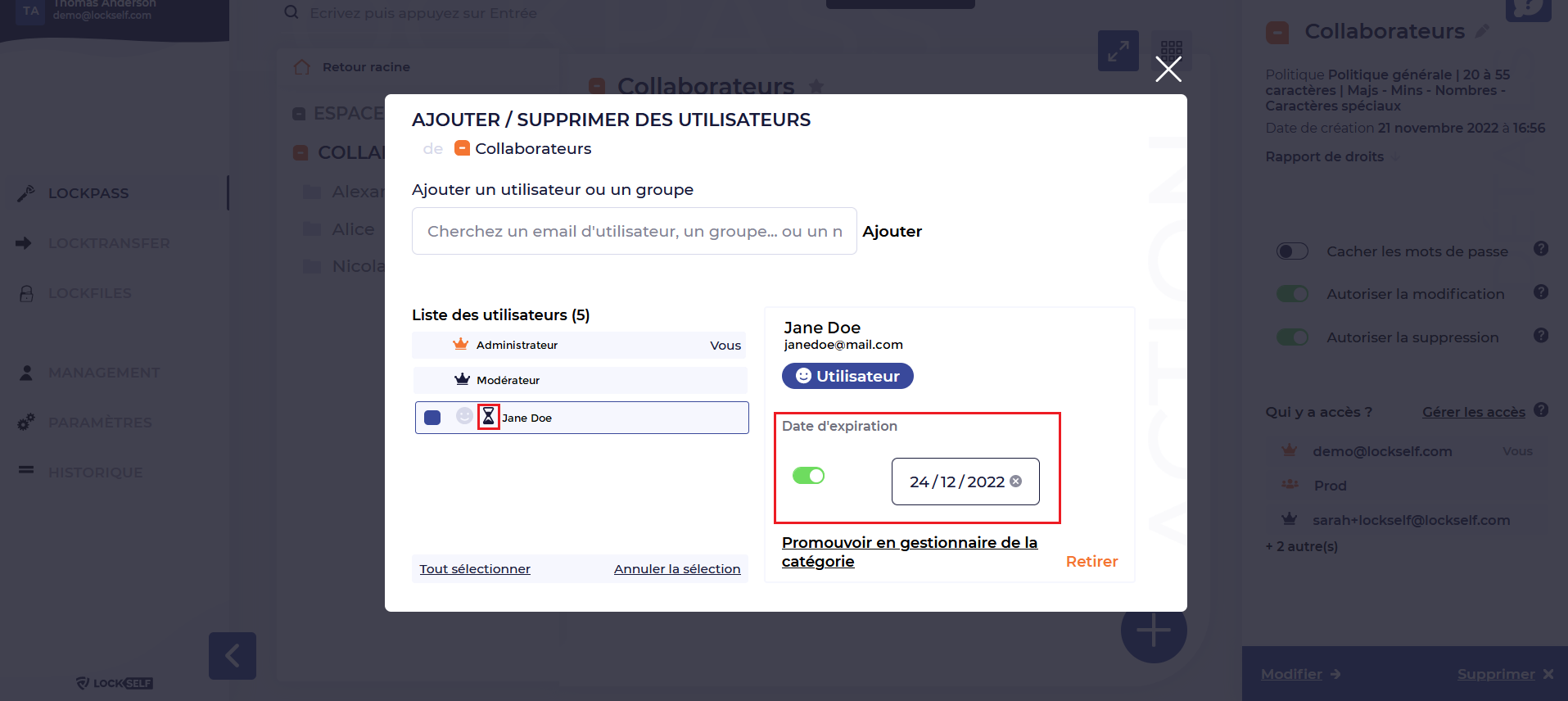
Task: Clear the expiration date with the x icon
Action: pos(1016,482)
